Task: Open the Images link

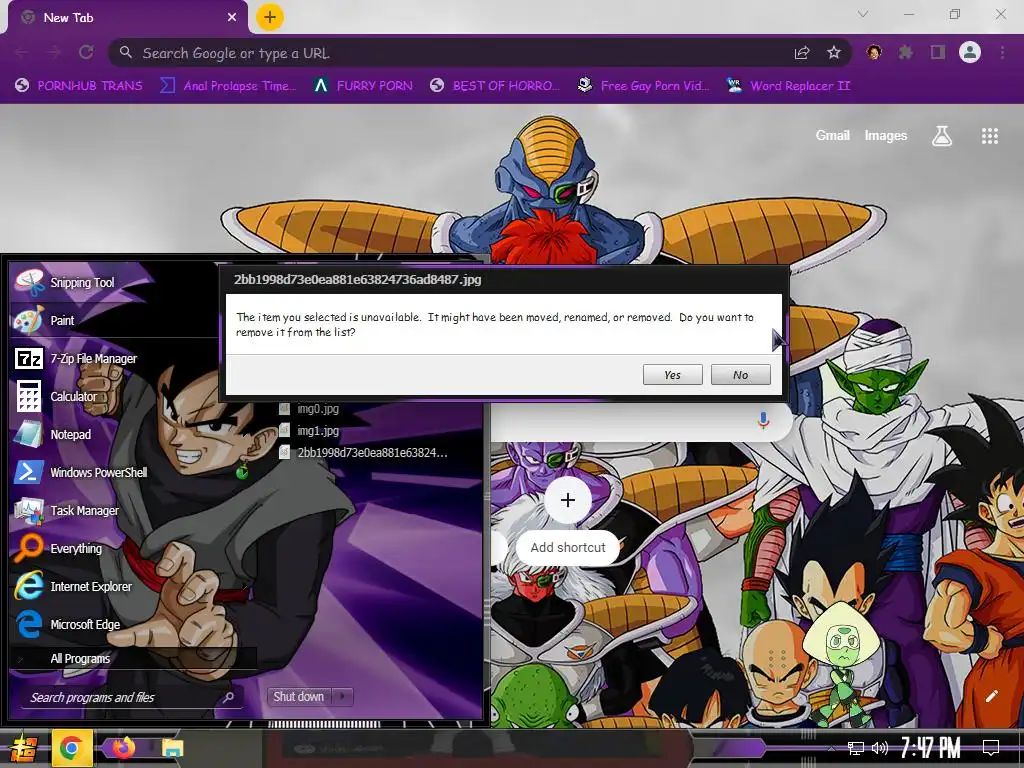Action: tap(886, 135)
